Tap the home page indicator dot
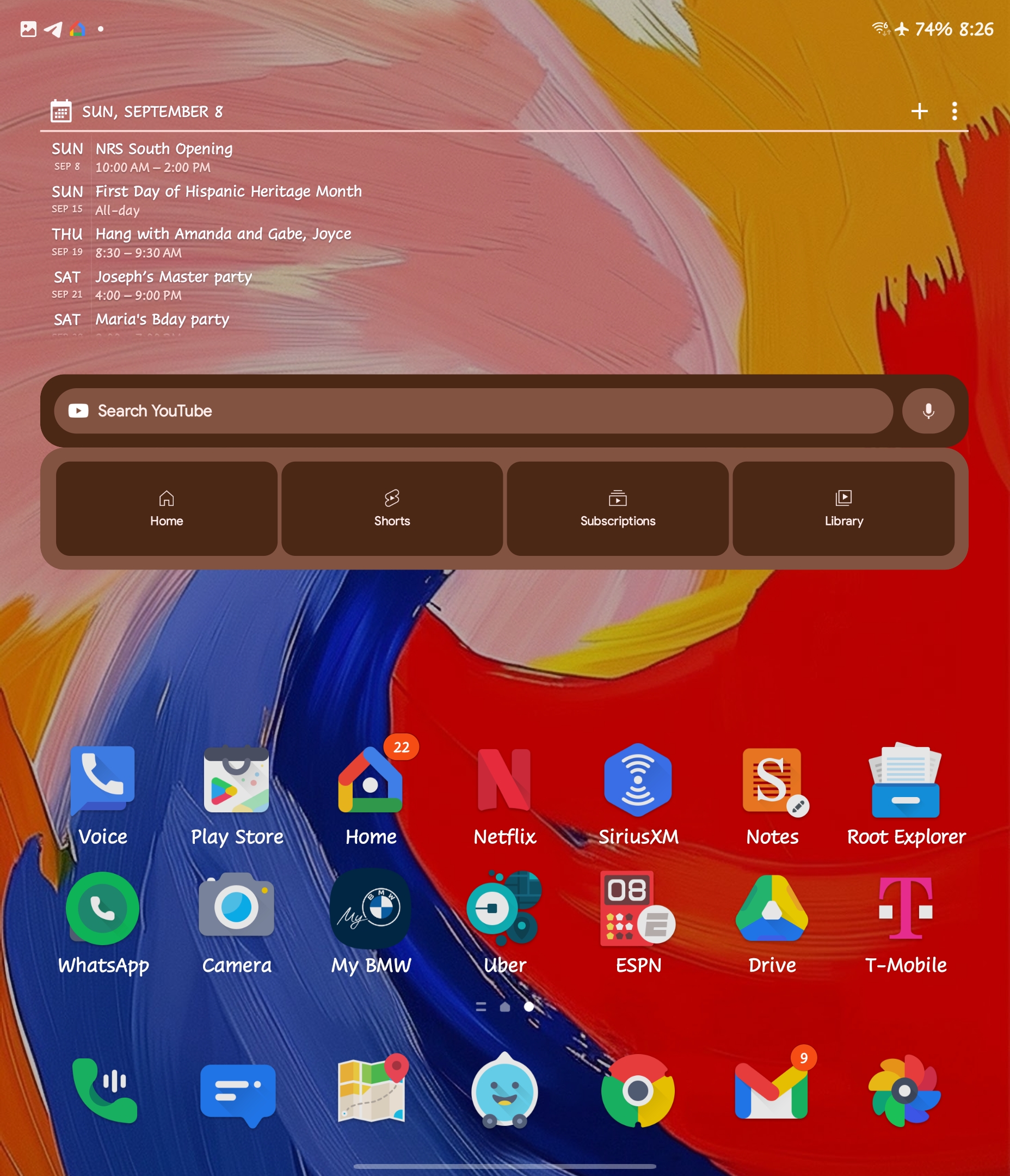Image resolution: width=1010 pixels, height=1176 pixels. [x=504, y=1006]
